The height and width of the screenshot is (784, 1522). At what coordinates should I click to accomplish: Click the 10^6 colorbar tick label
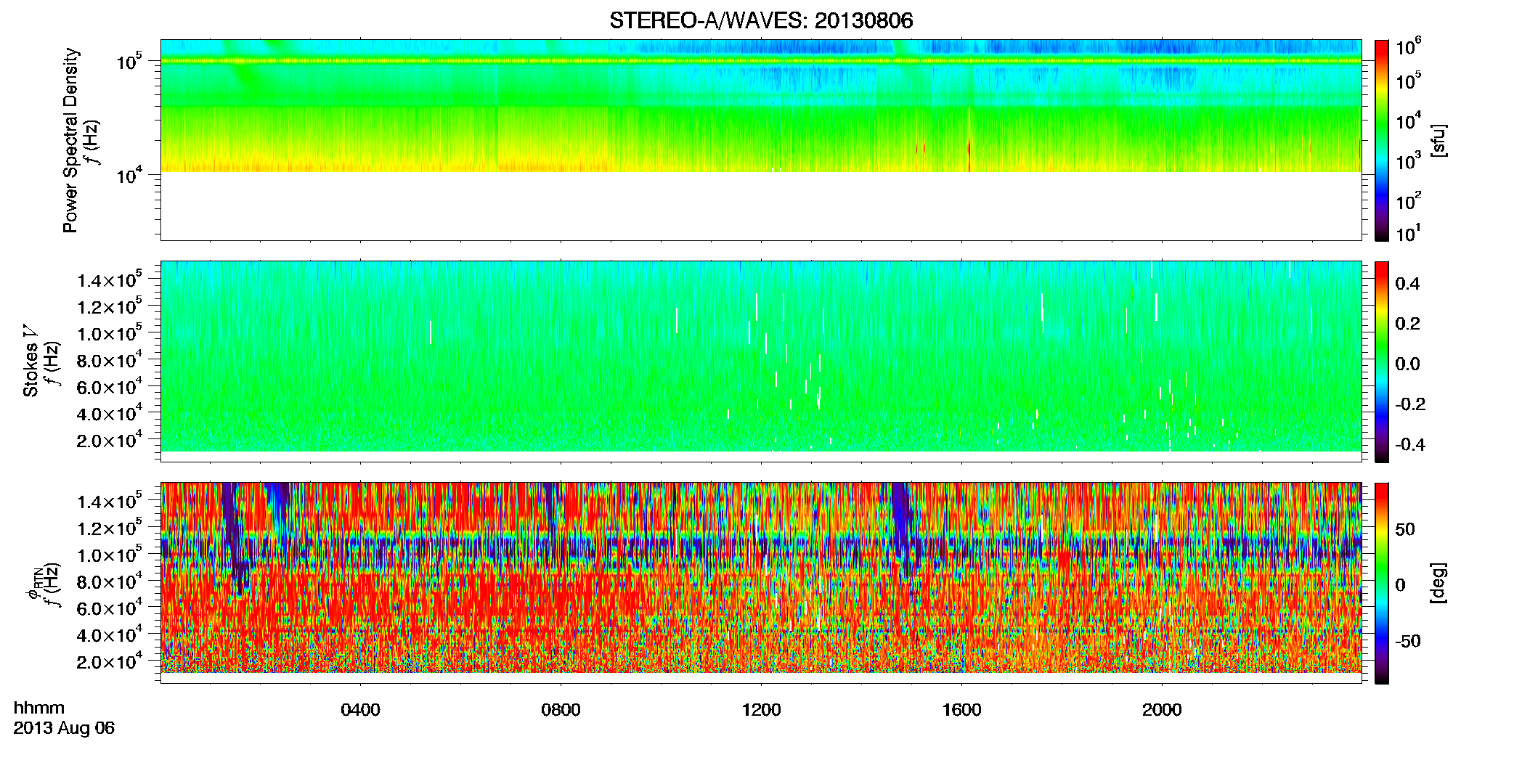1409,47
